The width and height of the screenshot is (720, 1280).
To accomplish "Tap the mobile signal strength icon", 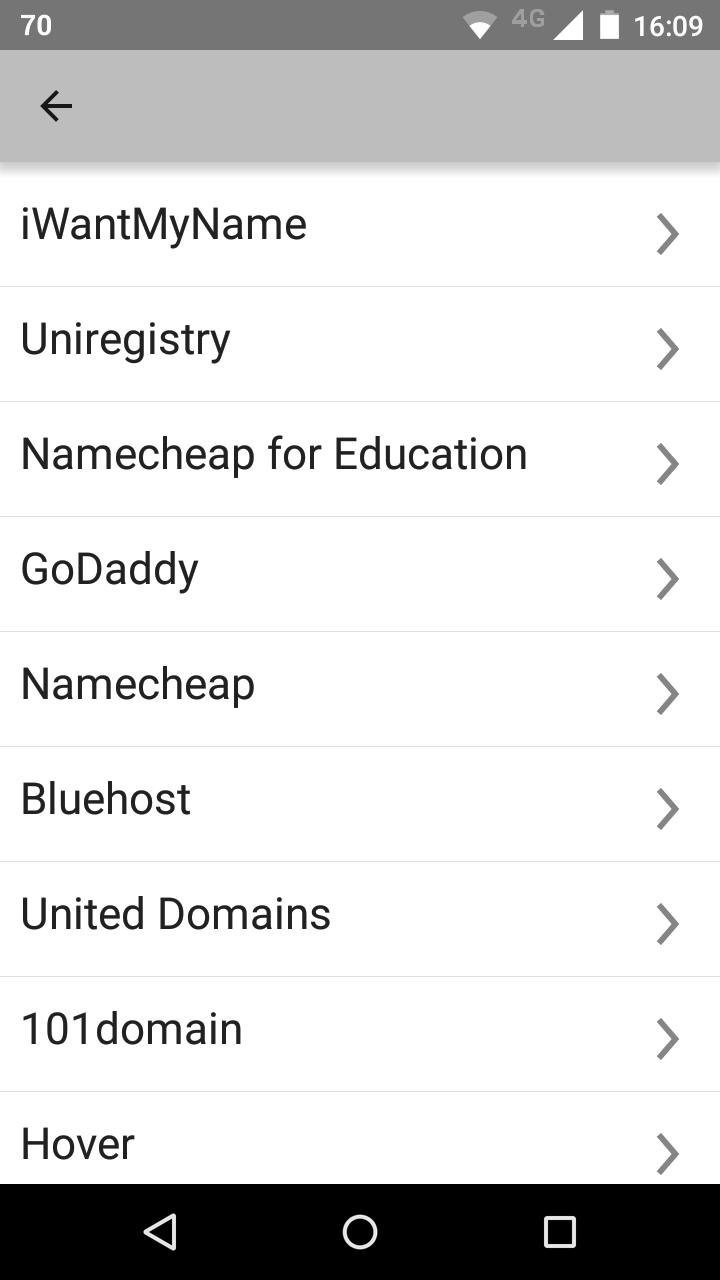I will 567,26.
